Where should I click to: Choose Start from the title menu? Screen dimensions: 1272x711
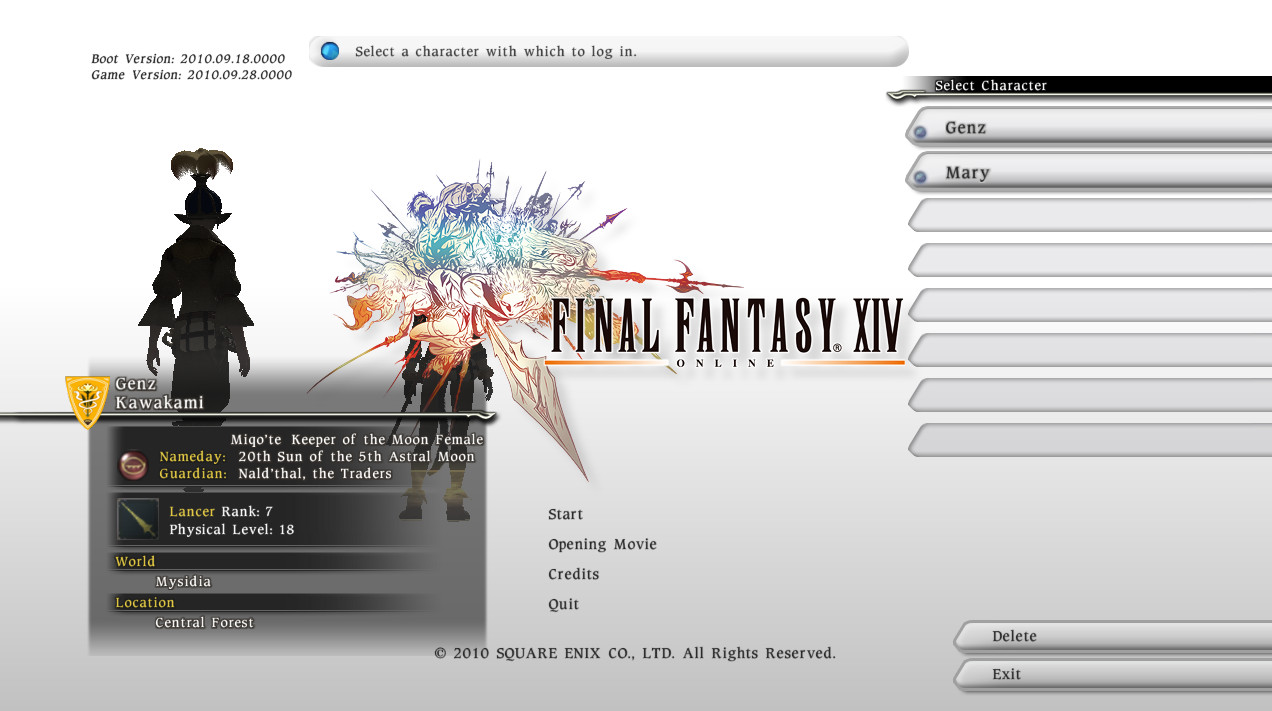[x=565, y=514]
